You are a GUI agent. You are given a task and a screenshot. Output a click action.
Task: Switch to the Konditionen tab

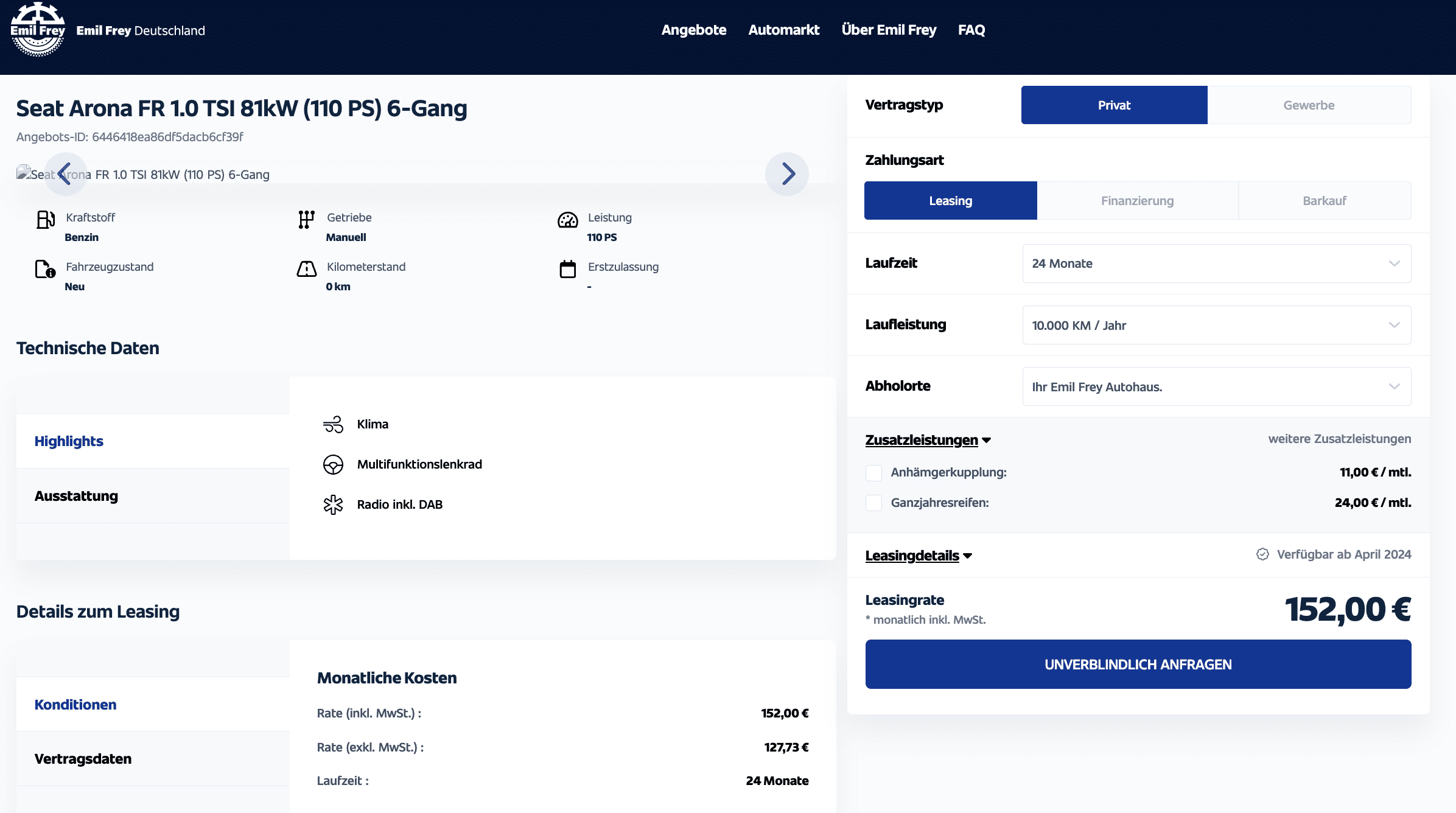point(153,705)
